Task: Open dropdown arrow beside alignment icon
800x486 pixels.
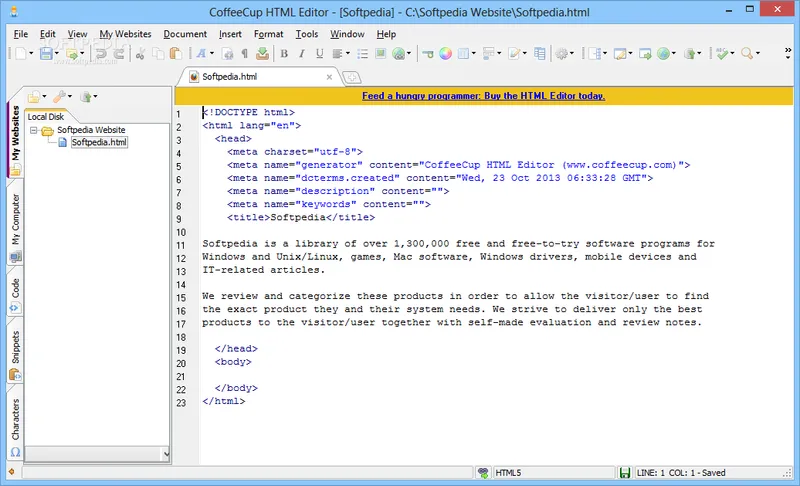Action: 347,53
